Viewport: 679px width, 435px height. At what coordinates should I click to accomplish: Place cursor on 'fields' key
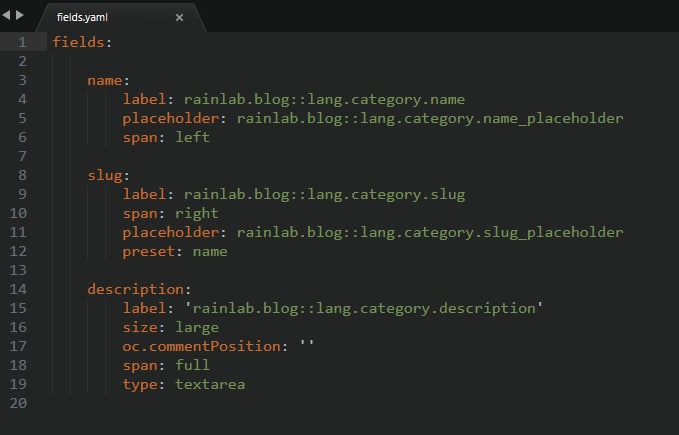78,42
